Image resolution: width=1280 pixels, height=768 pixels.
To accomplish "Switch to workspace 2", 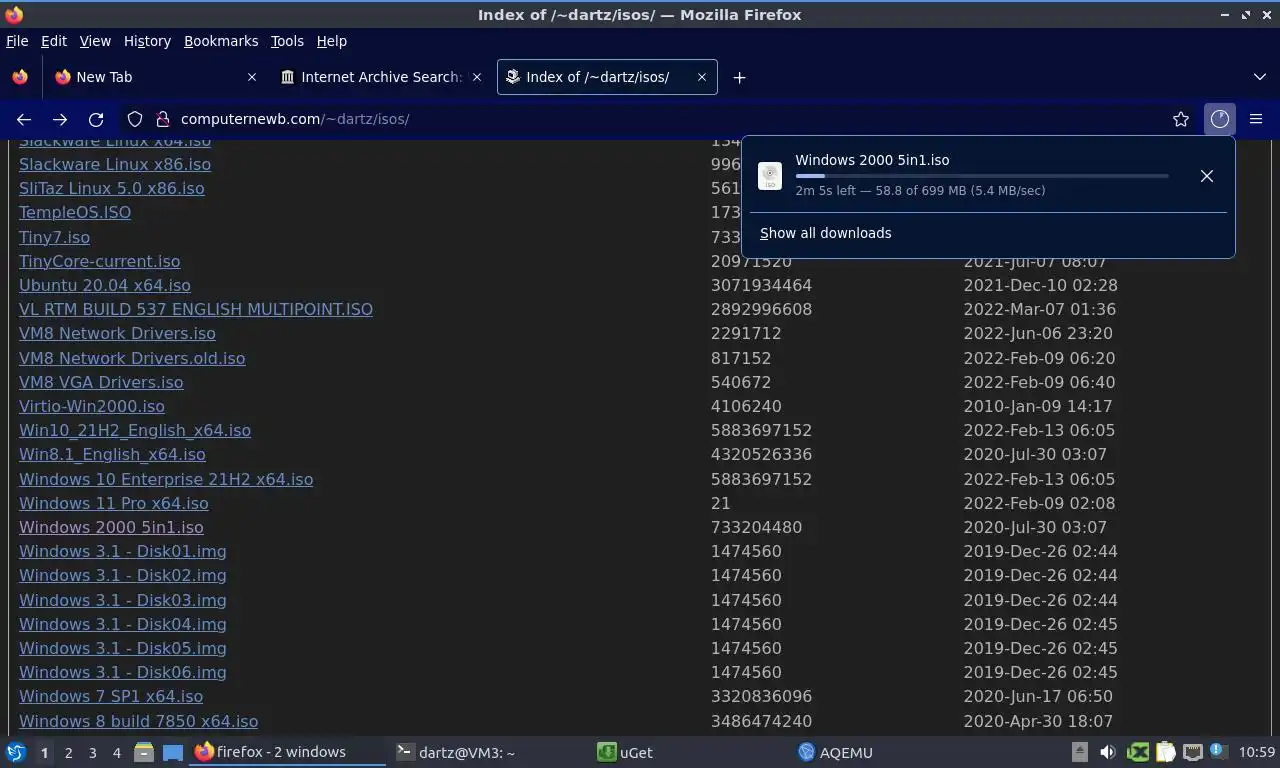I will click(x=68, y=752).
